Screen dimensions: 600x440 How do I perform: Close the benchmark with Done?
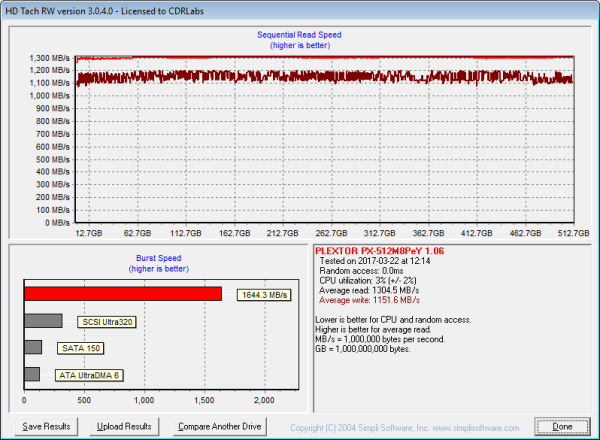[563, 426]
